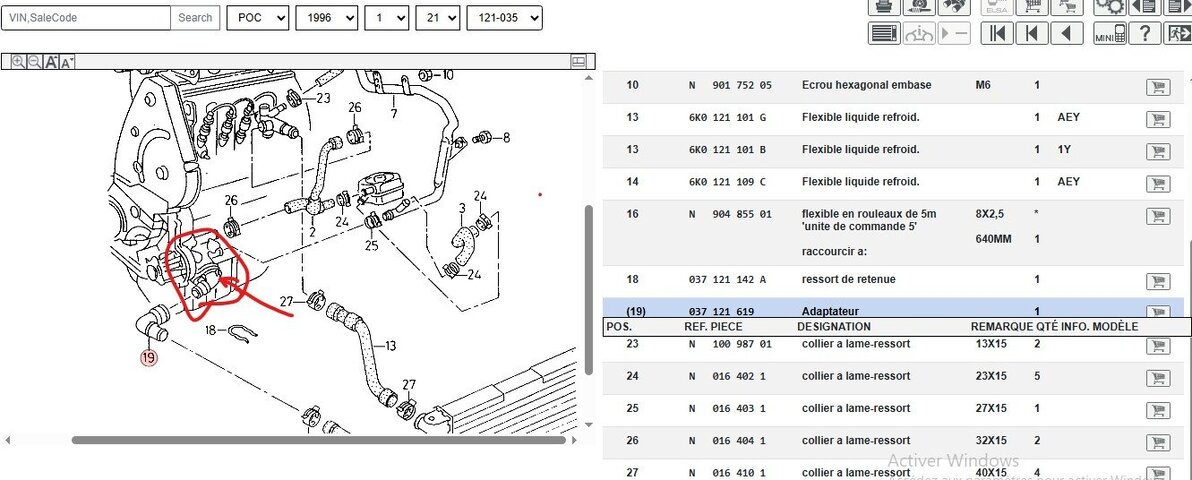Click the zoom out magnifier icon
1192x480 pixels.
(x=34, y=62)
